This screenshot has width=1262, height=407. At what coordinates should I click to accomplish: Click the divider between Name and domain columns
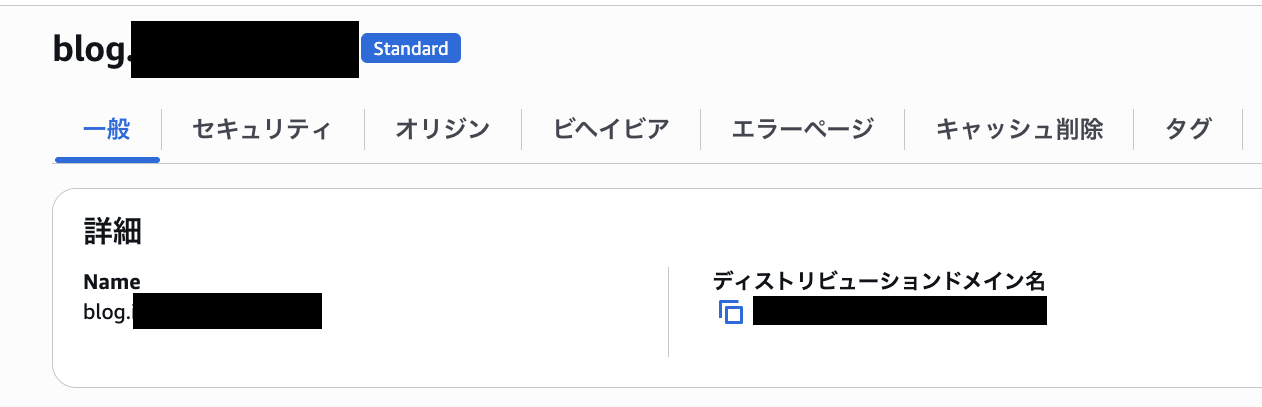(x=668, y=312)
